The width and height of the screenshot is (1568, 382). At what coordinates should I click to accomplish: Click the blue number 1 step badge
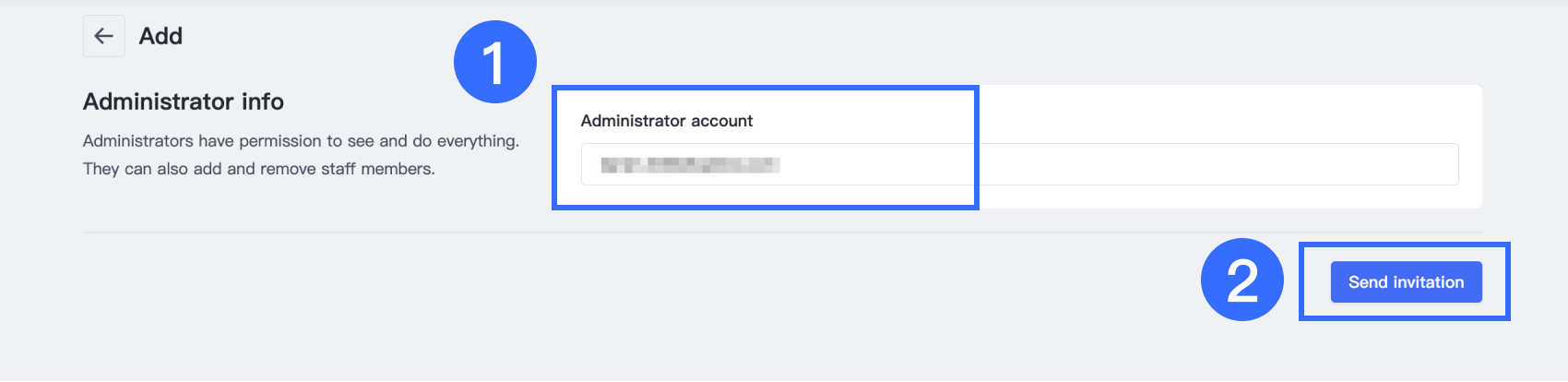(x=494, y=62)
